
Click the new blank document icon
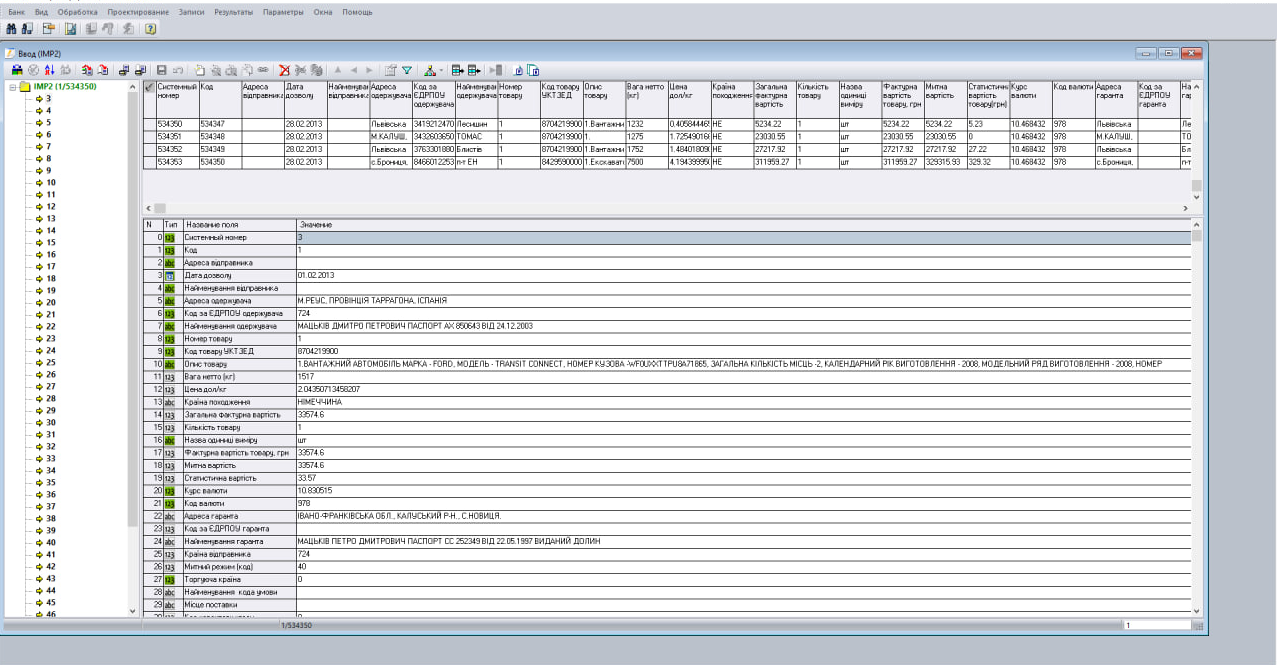200,70
